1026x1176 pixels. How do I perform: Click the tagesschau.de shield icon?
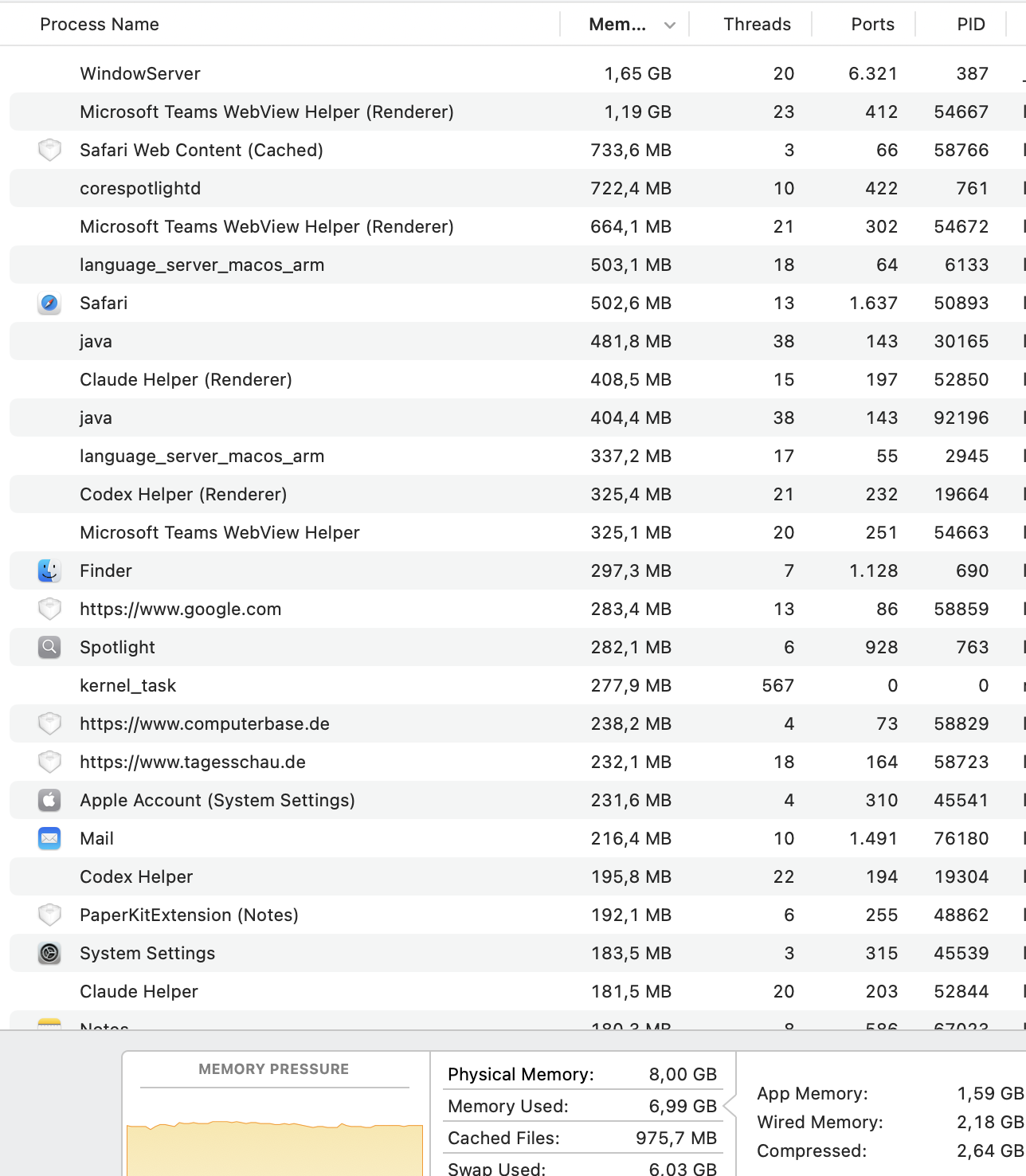(x=49, y=762)
